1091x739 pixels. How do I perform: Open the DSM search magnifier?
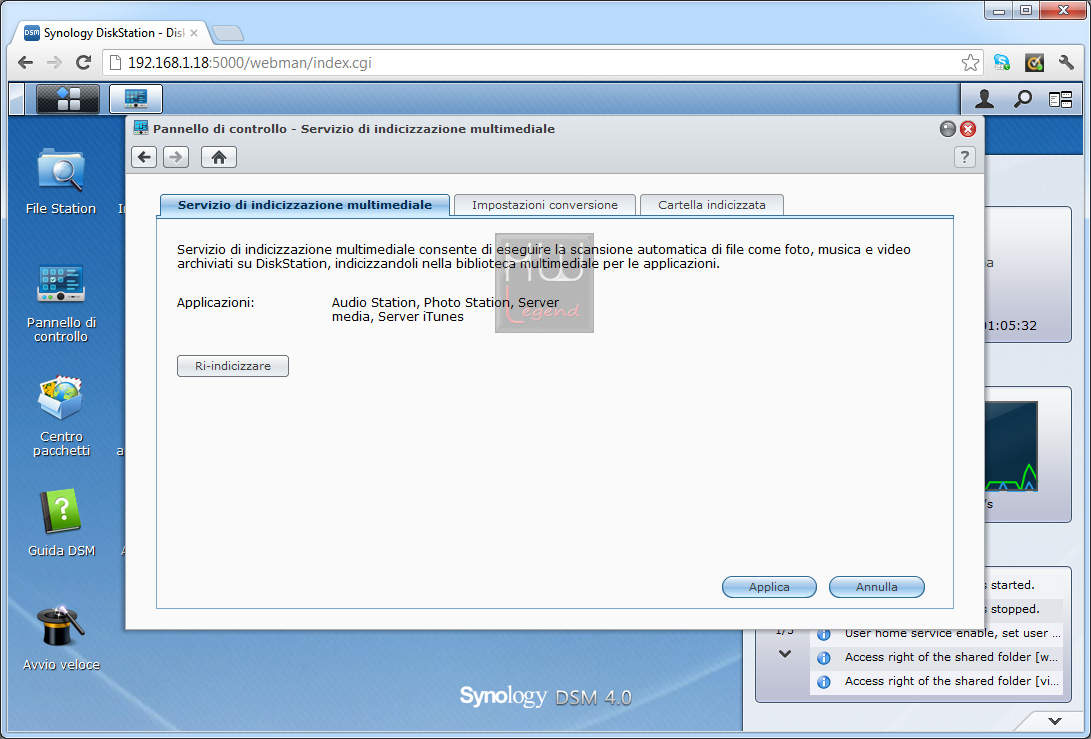tap(1022, 100)
